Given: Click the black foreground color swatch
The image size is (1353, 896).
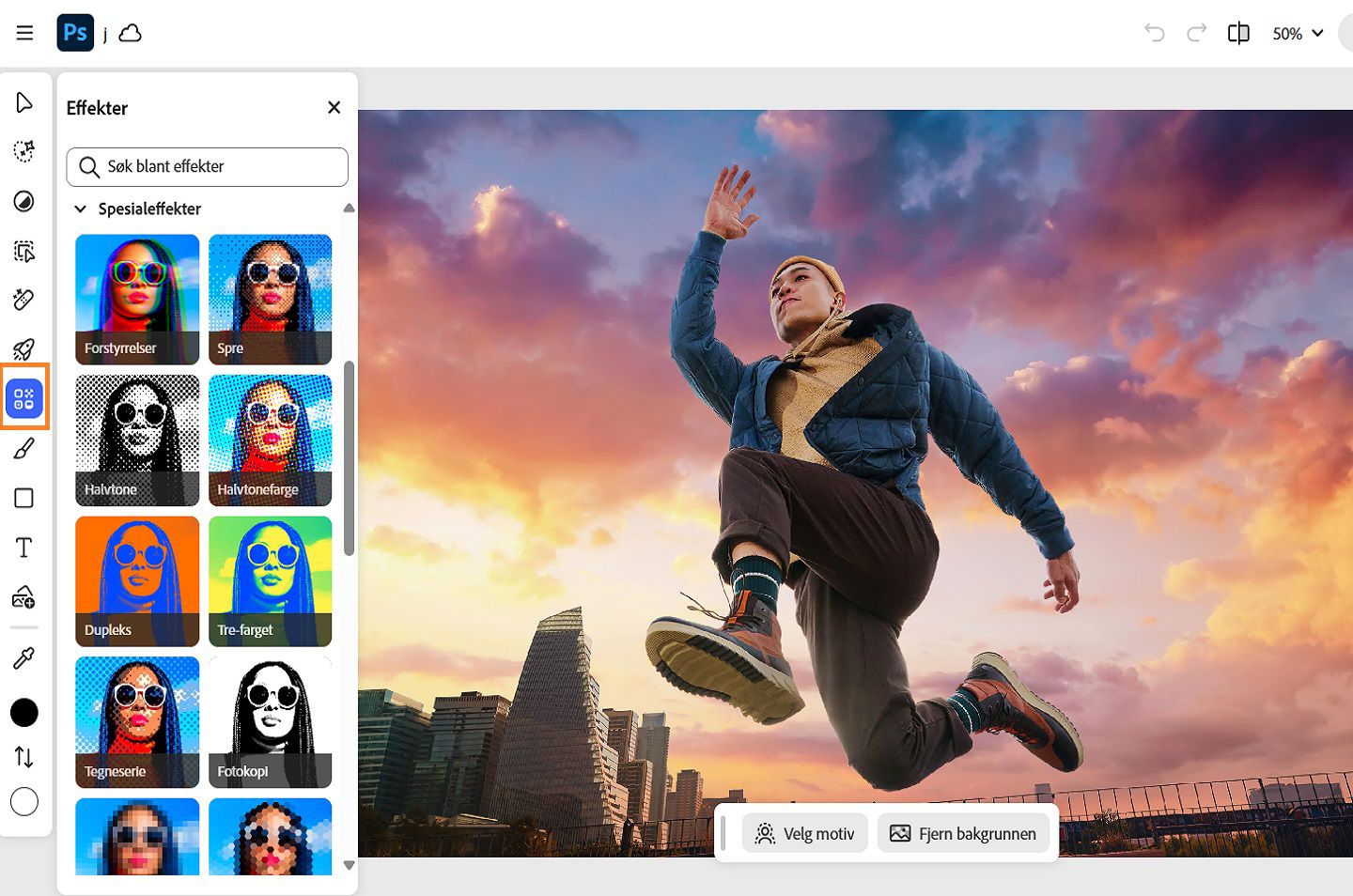Looking at the screenshot, I should point(24,713).
